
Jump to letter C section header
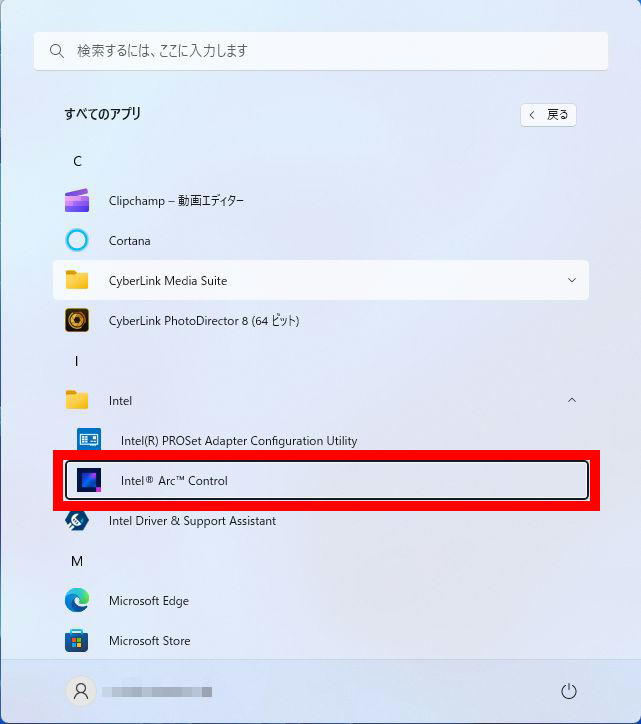(x=77, y=161)
